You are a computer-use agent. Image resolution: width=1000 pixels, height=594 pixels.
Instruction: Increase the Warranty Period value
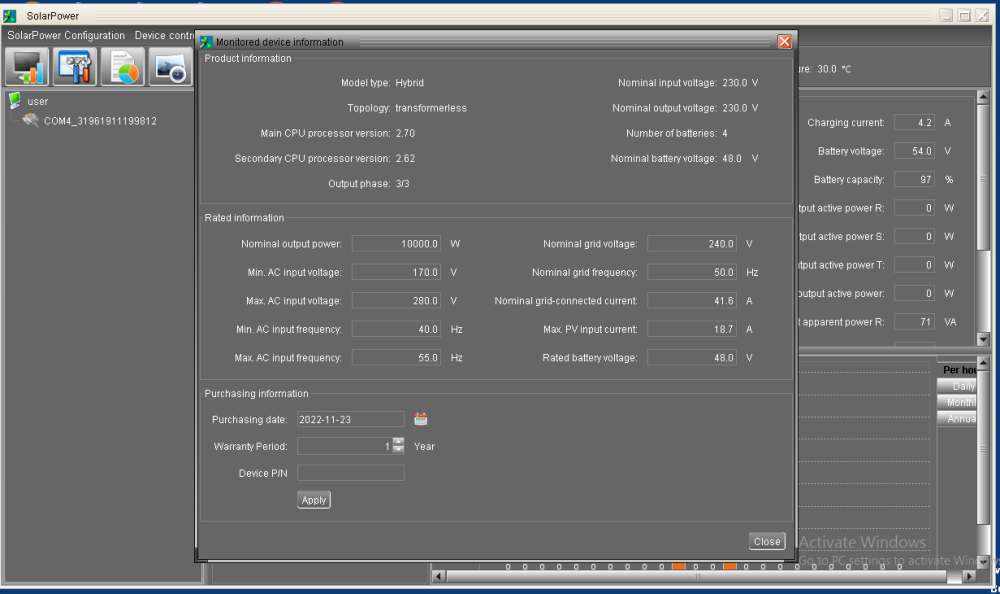399,442
